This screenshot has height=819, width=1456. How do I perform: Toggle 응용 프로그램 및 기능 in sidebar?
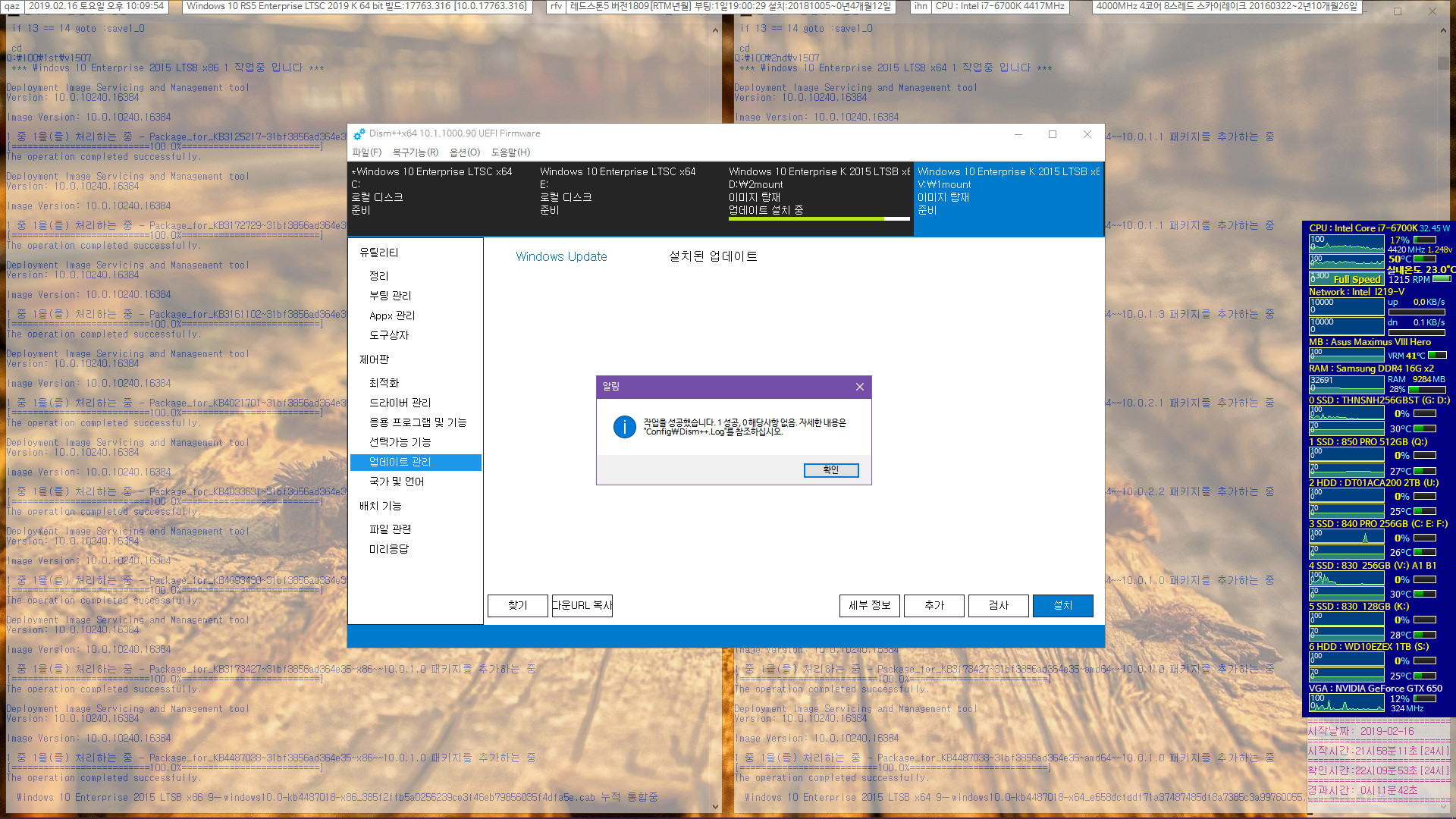pyautogui.click(x=418, y=422)
